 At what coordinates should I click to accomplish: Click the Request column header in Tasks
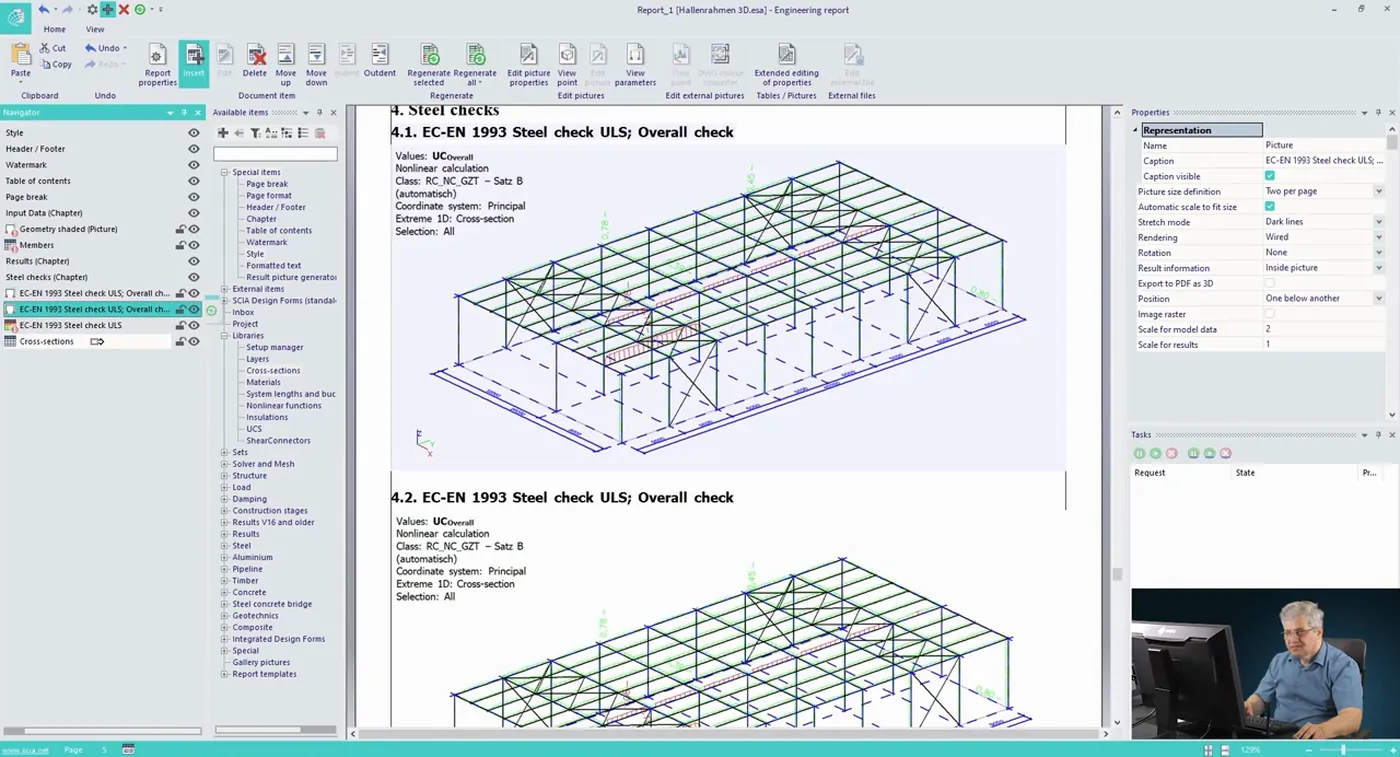coord(1150,472)
